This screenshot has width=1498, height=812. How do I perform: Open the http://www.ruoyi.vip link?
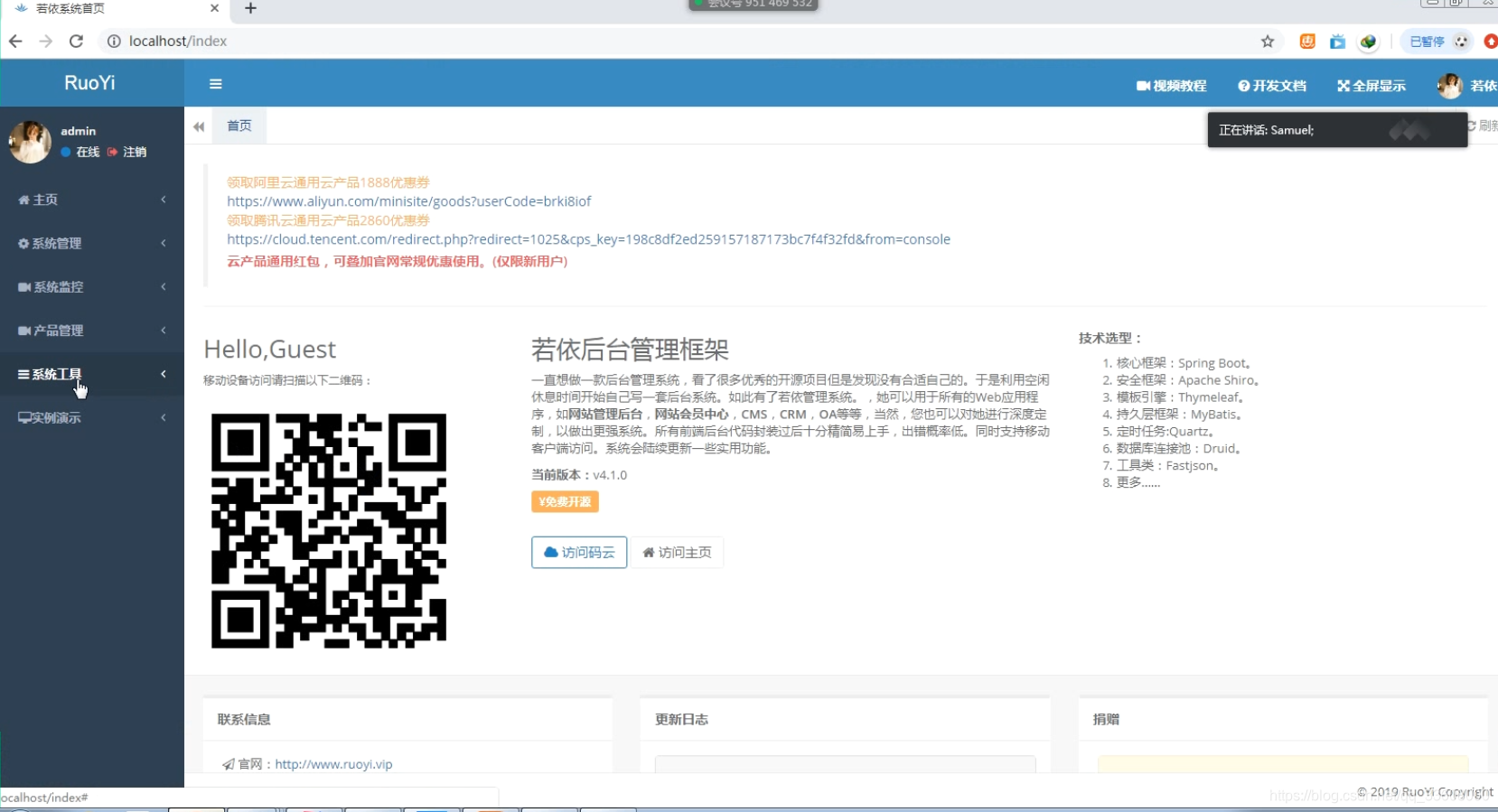(x=333, y=764)
